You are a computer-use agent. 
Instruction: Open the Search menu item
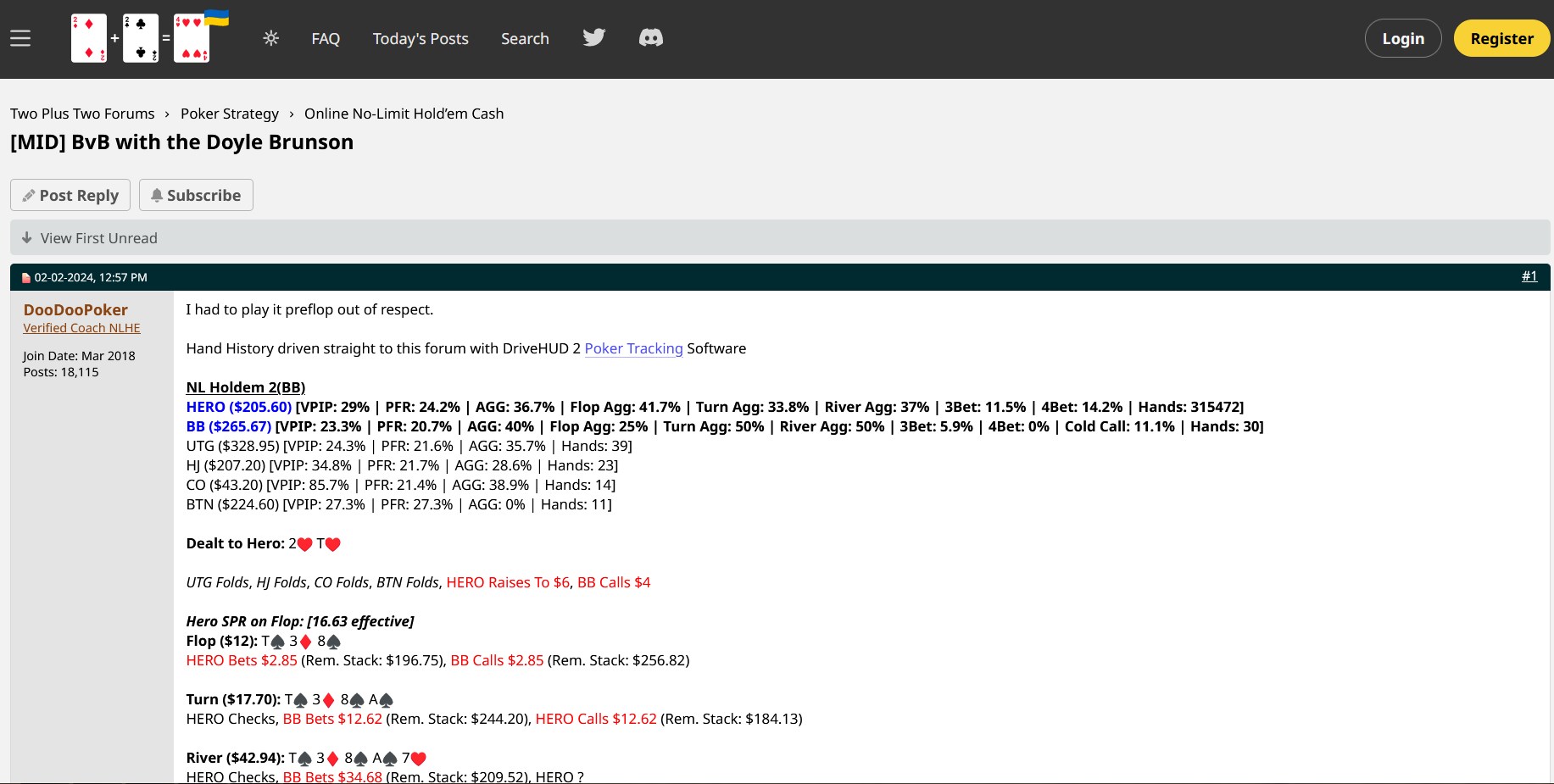[525, 39]
